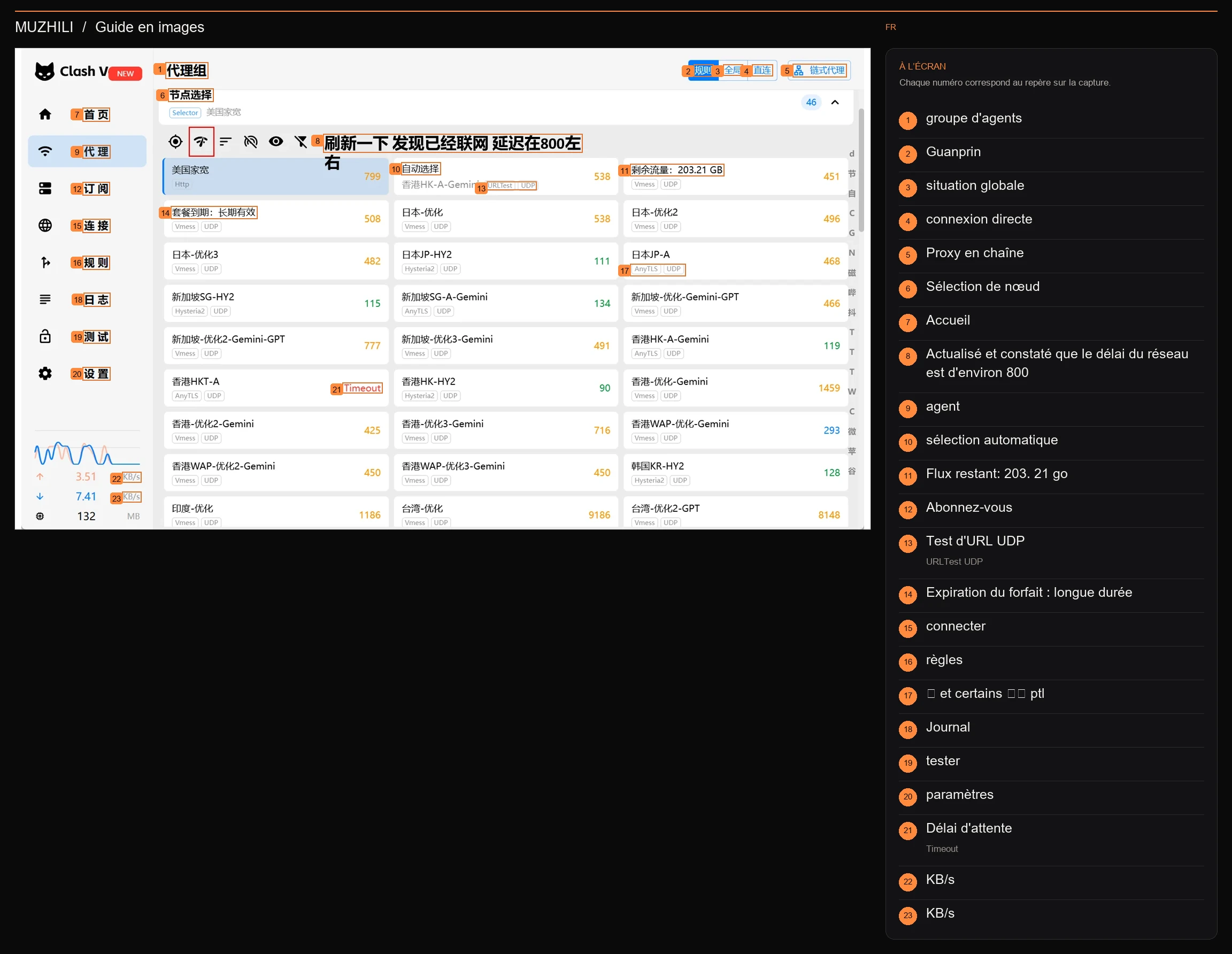Click the 1459 latency of 香港-优化-Gemini

point(829,388)
